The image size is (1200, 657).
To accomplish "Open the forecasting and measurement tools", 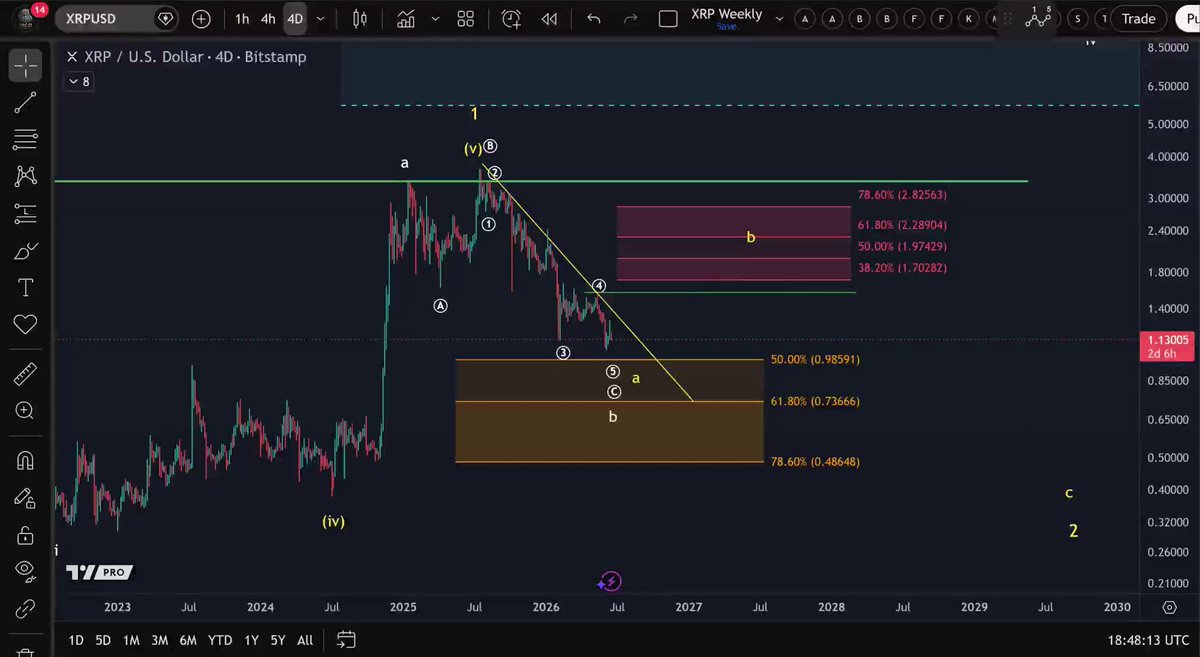I will pyautogui.click(x=25, y=213).
